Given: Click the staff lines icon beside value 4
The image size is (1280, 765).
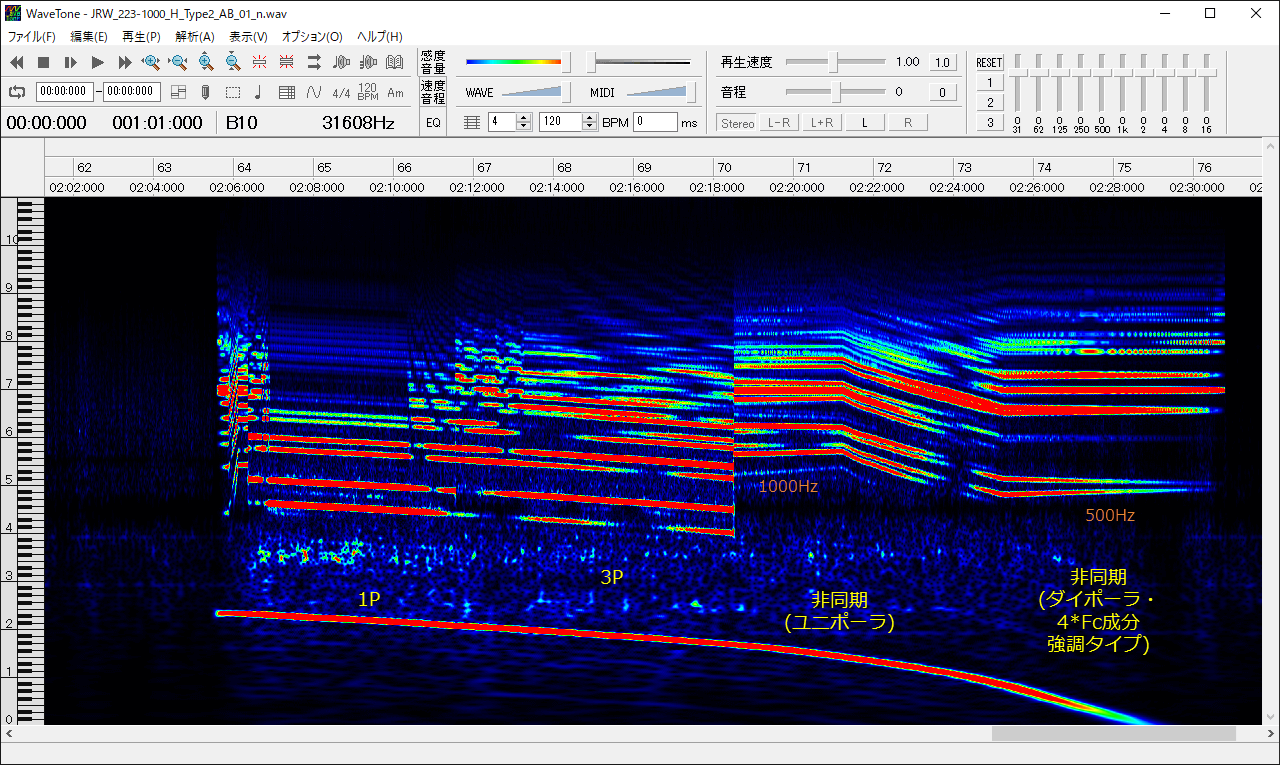Looking at the screenshot, I should 472,122.
